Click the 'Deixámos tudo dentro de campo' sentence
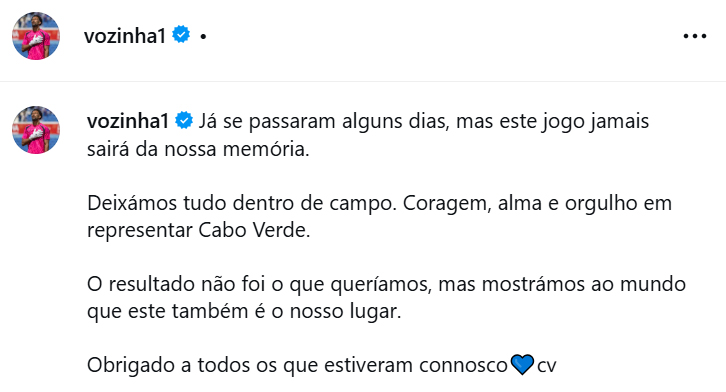 [242, 203]
